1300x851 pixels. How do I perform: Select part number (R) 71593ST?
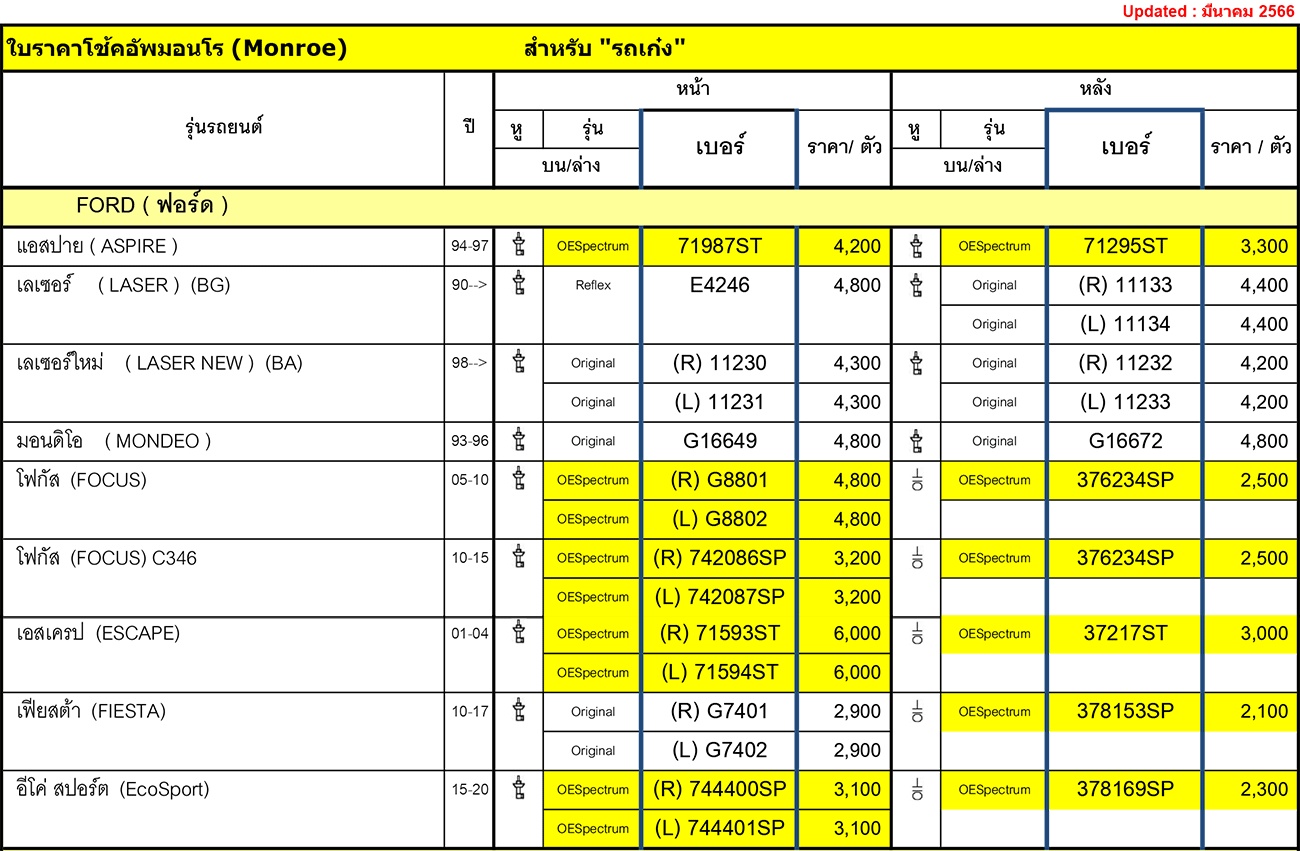(x=719, y=633)
